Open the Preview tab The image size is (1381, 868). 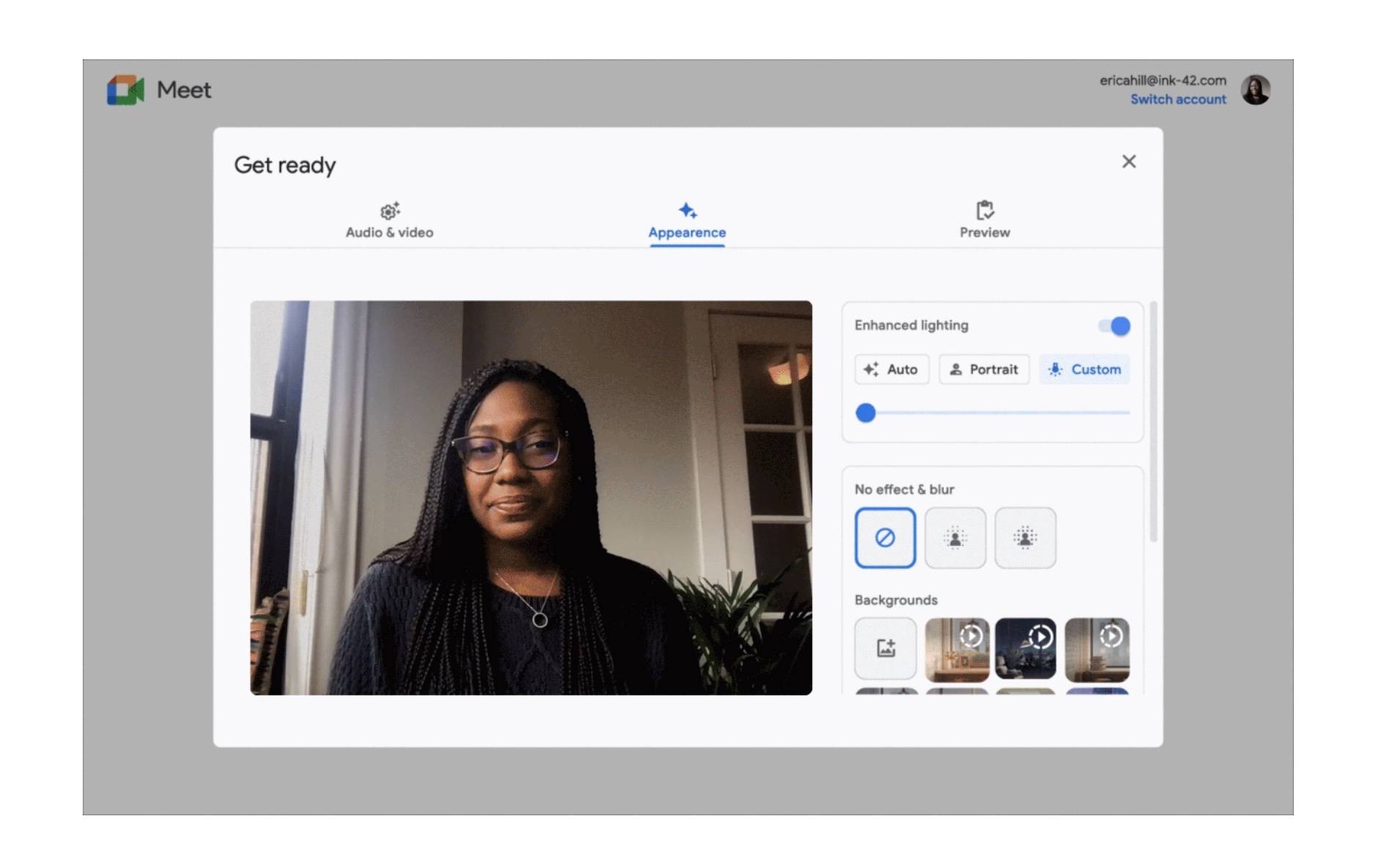coord(984,220)
